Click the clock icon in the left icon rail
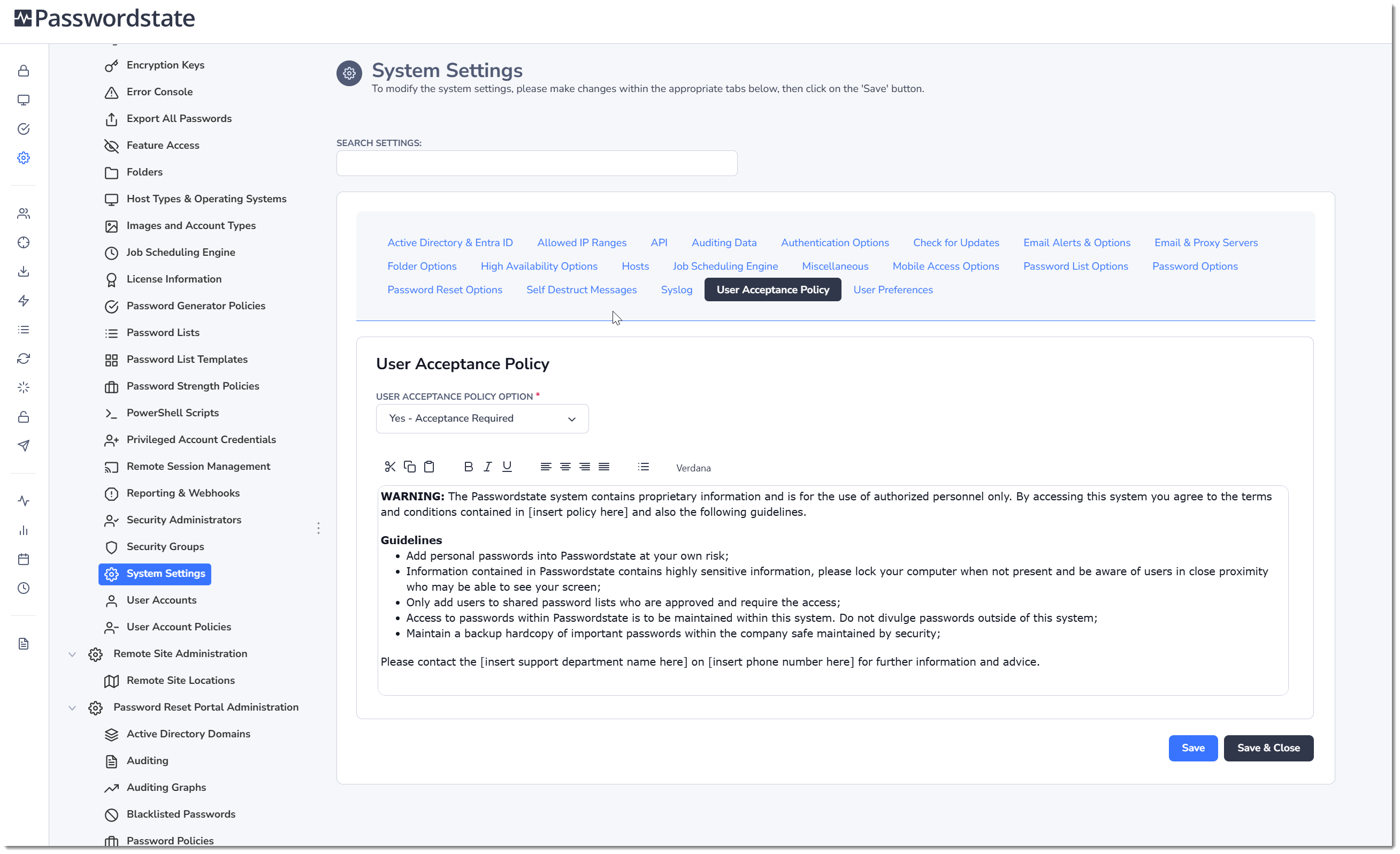The image size is (1400, 854). click(x=24, y=588)
